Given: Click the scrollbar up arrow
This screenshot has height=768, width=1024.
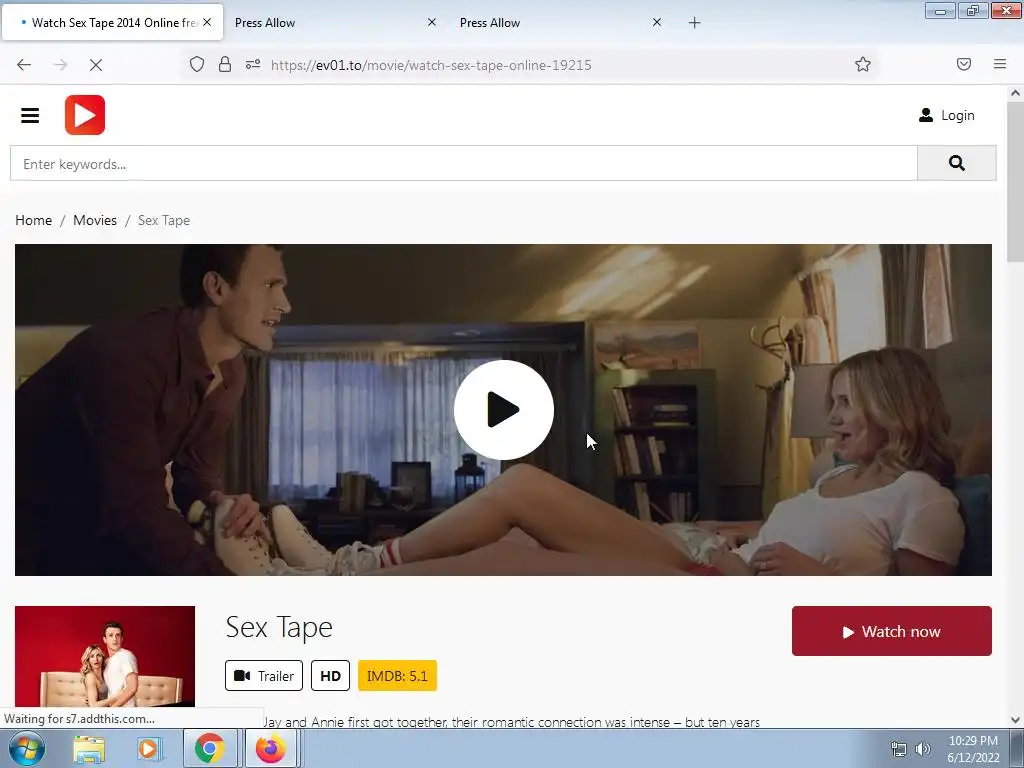Looking at the screenshot, I should tap(1016, 93).
